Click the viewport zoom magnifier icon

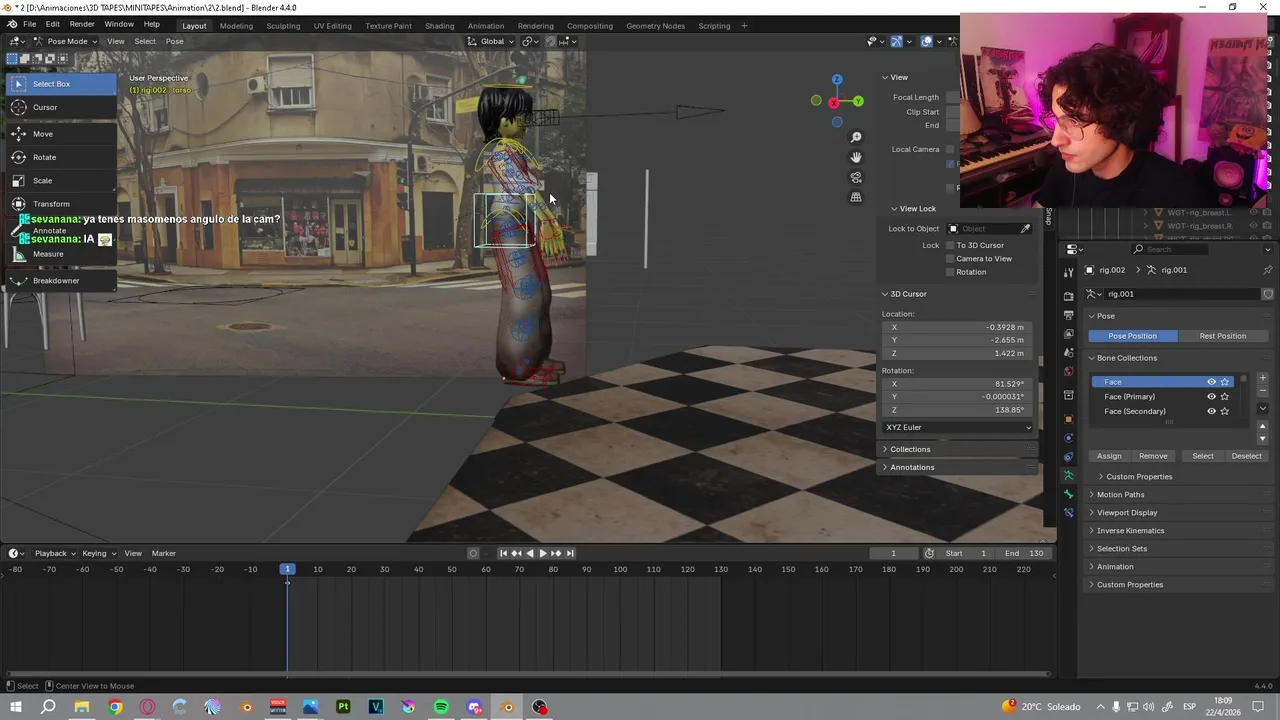point(856,137)
